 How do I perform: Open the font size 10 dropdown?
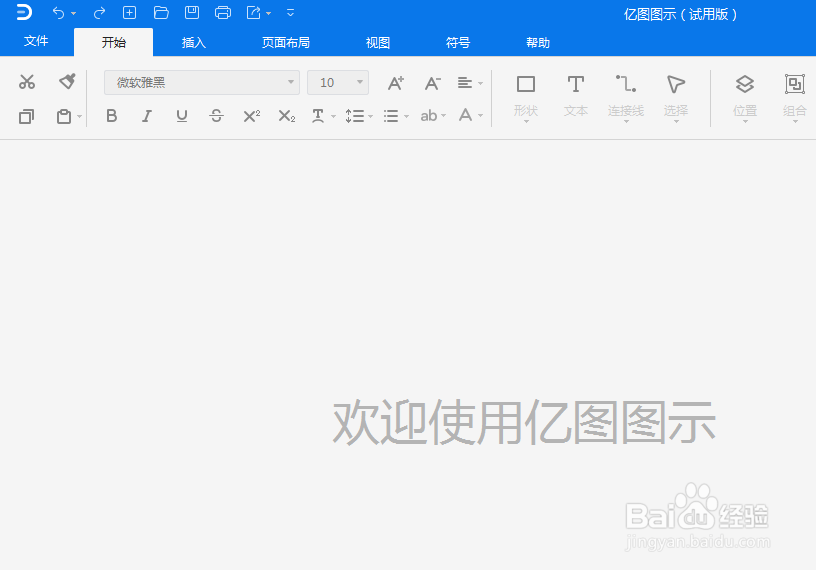(x=338, y=83)
